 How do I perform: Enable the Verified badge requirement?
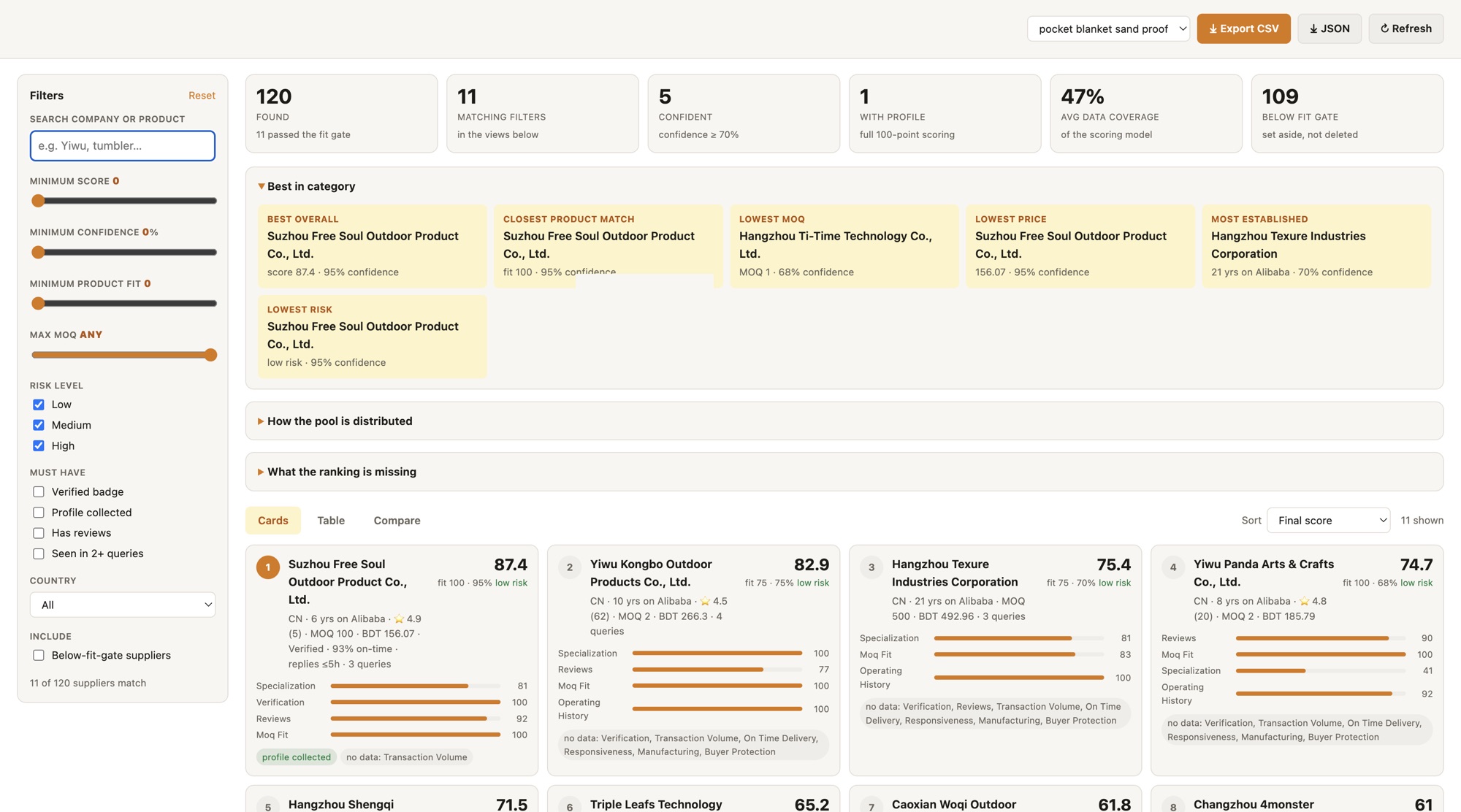tap(39, 492)
